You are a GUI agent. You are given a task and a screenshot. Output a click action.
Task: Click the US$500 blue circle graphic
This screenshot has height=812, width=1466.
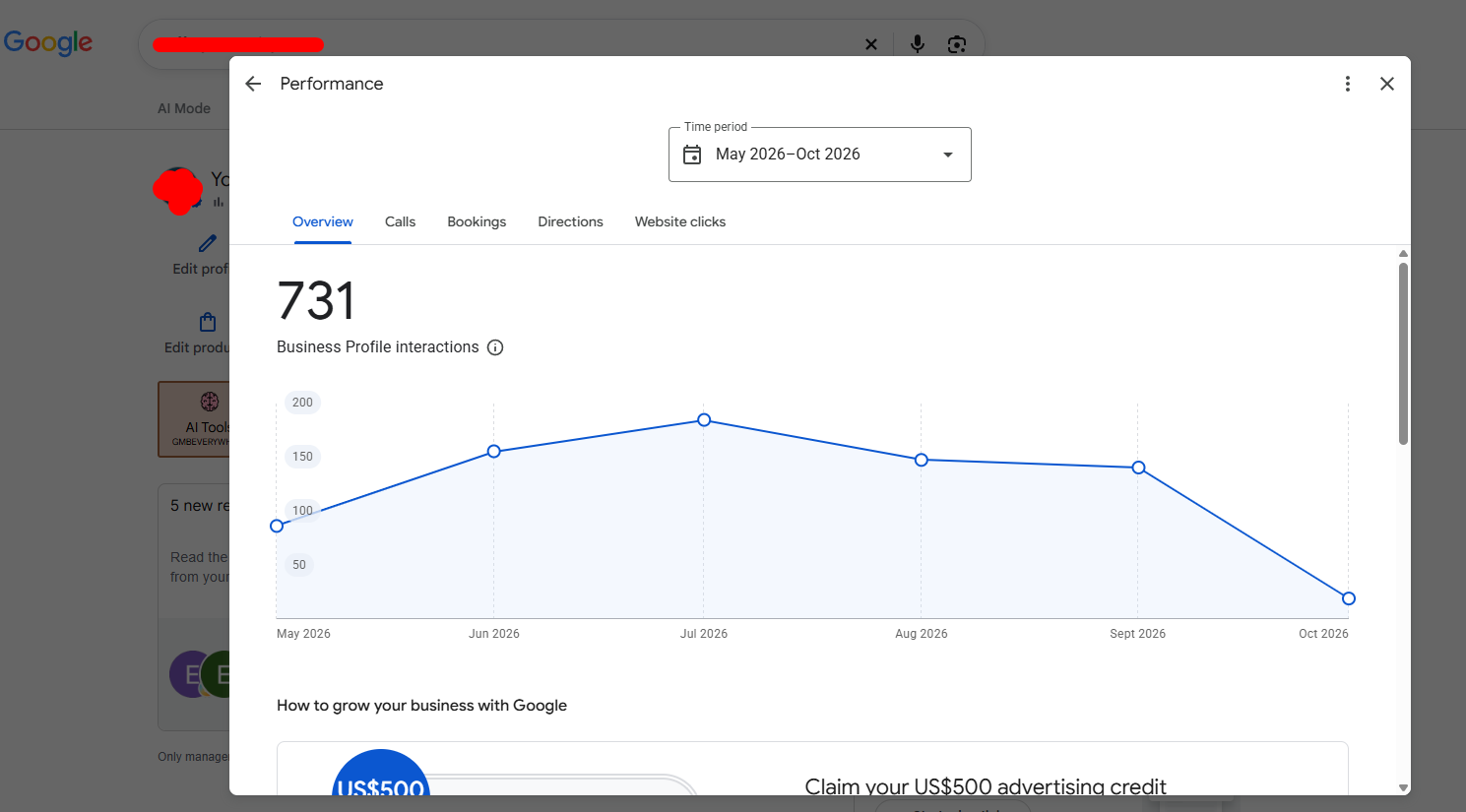tap(380, 774)
